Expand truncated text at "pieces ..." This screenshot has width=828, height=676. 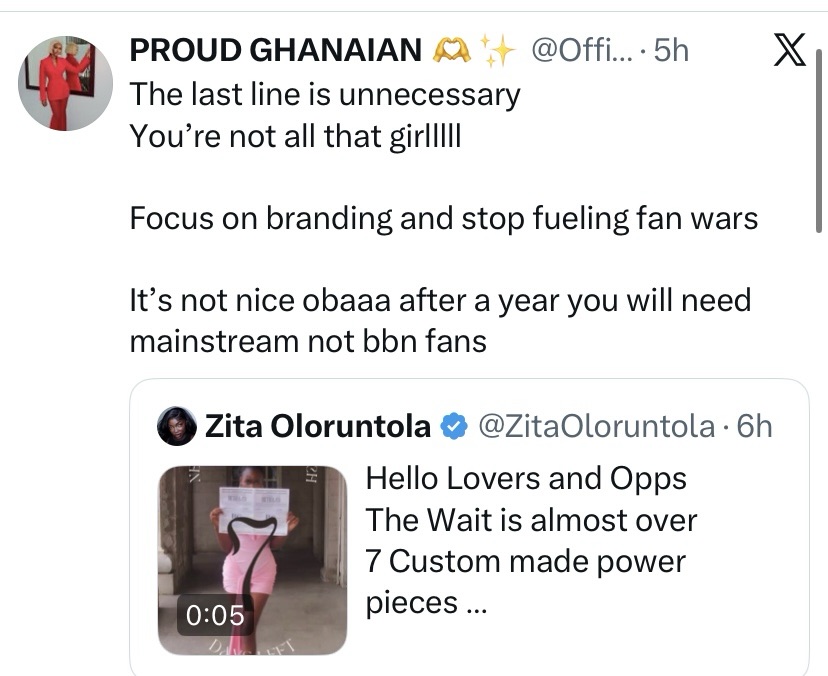pyautogui.click(x=424, y=603)
